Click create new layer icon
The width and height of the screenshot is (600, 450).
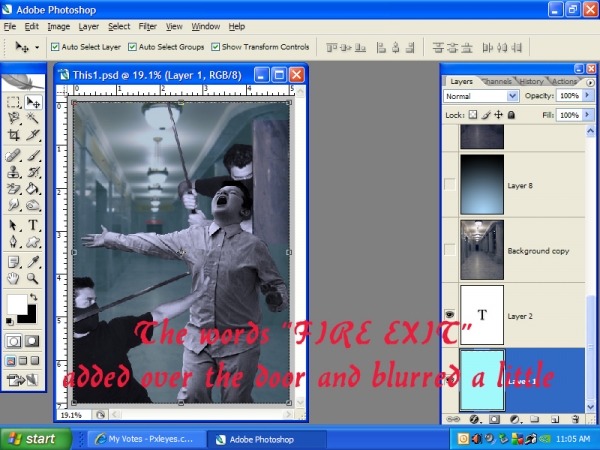[x=555, y=419]
